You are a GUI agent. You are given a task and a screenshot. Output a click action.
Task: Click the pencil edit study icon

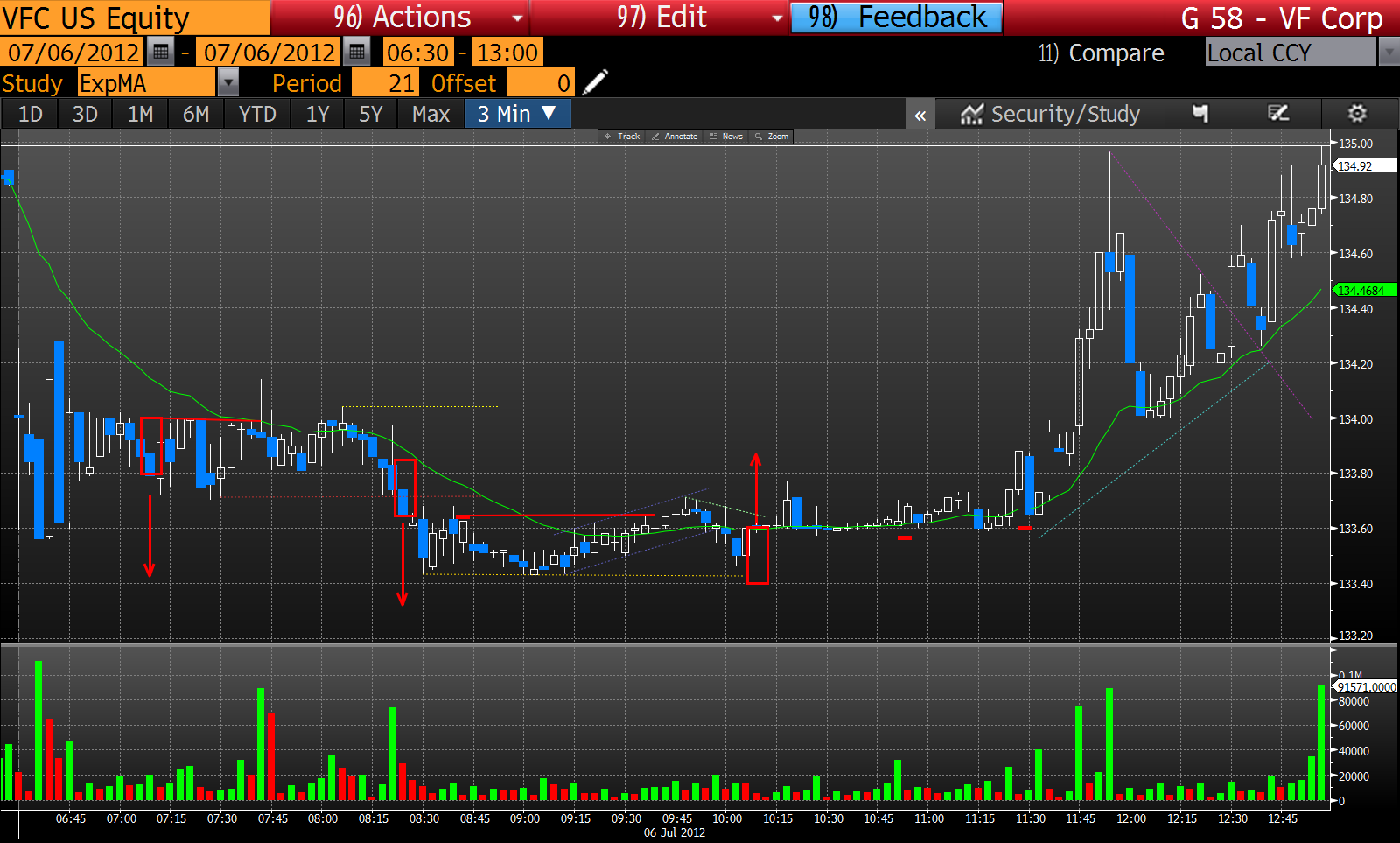pos(595,83)
